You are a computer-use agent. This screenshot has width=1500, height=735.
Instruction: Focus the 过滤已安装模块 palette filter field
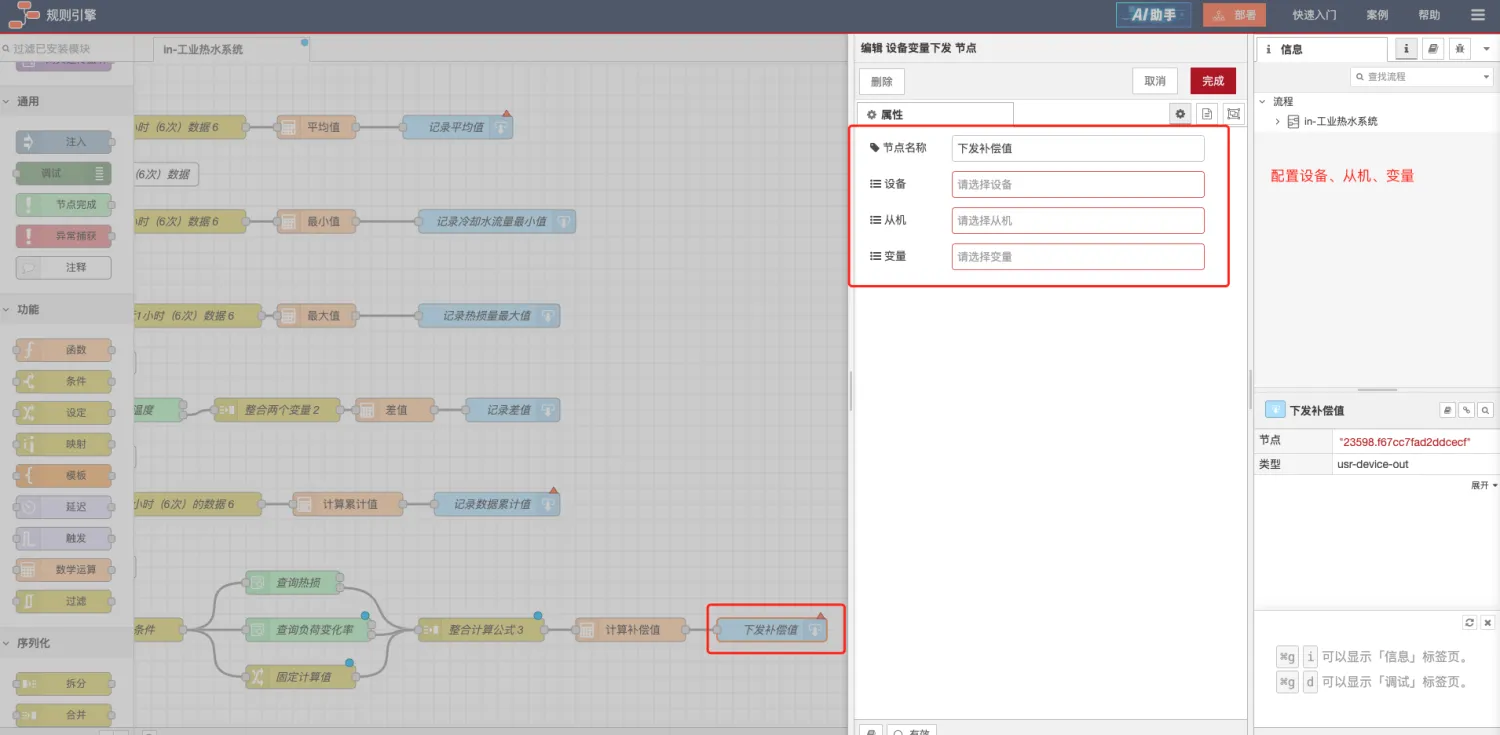click(68, 48)
